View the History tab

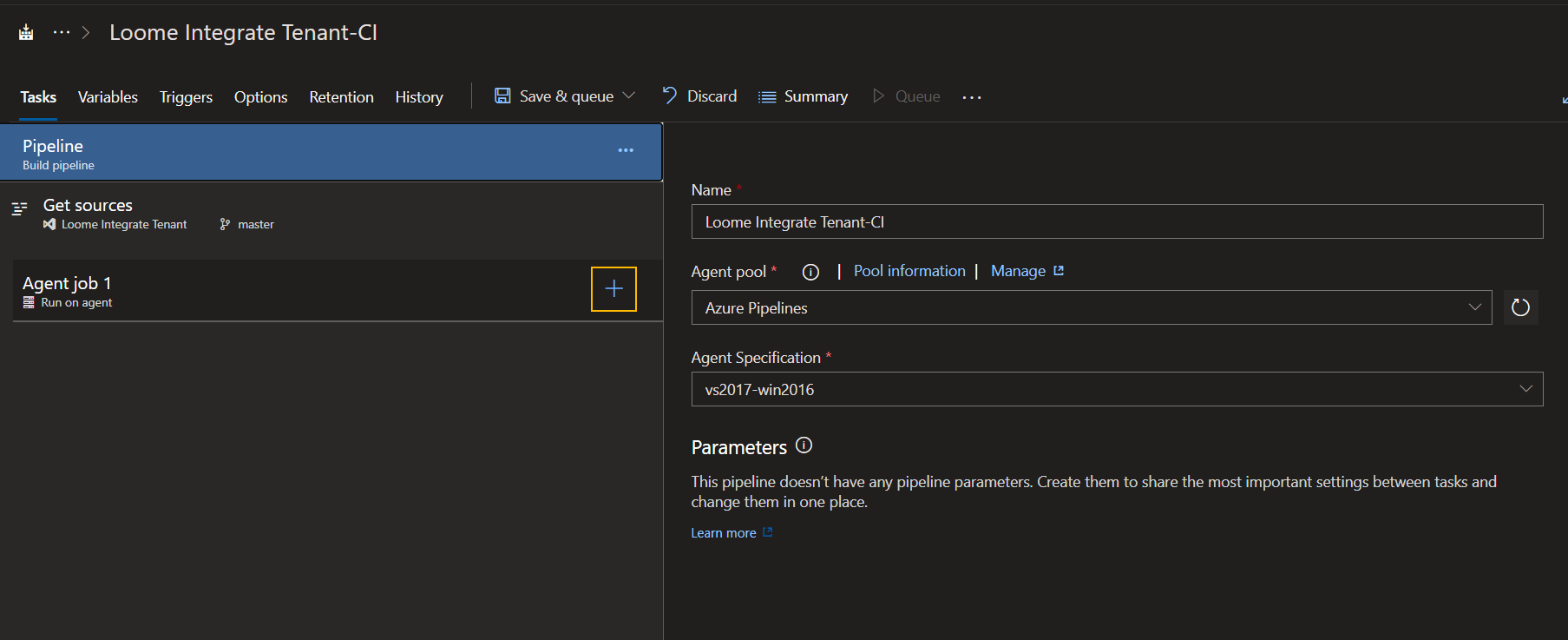419,96
